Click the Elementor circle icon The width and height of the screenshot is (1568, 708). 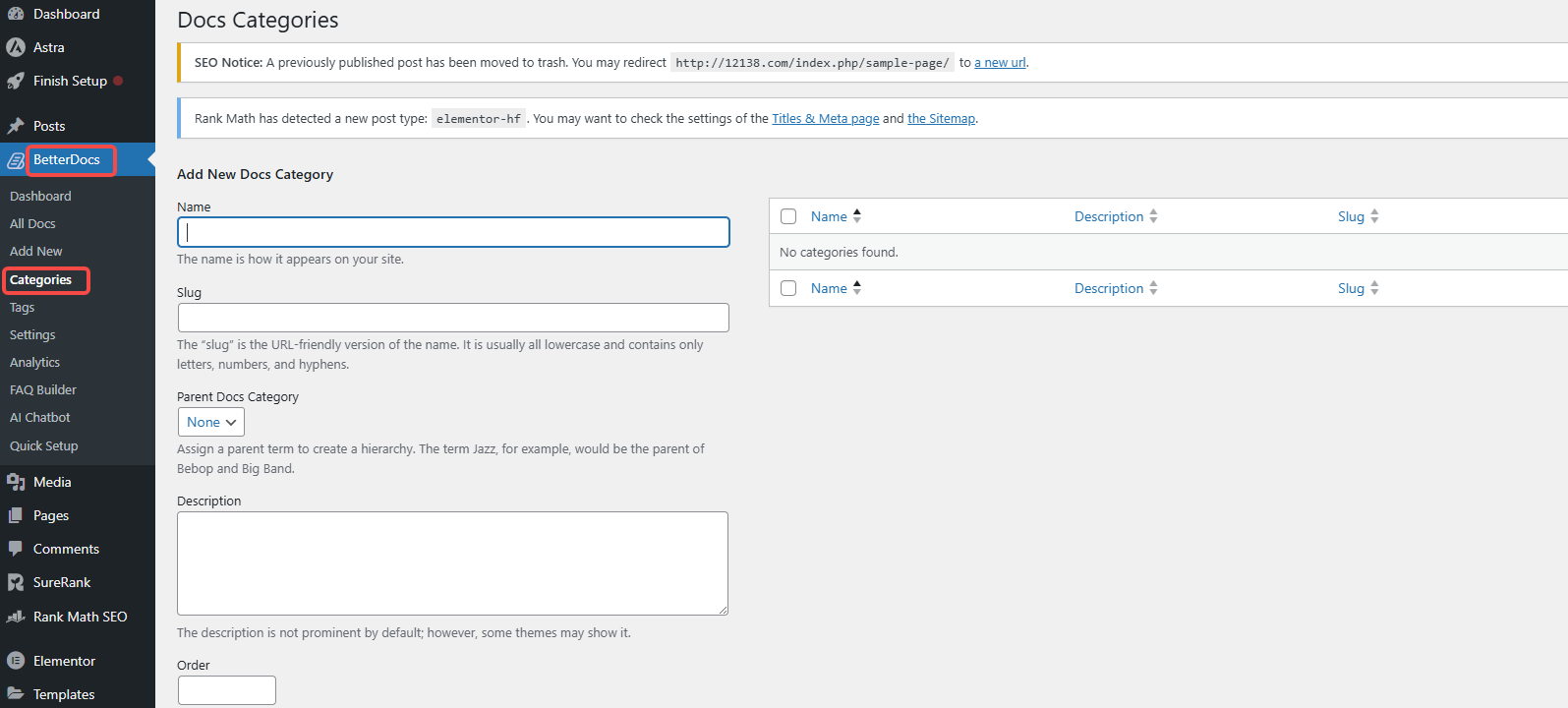pos(16,661)
